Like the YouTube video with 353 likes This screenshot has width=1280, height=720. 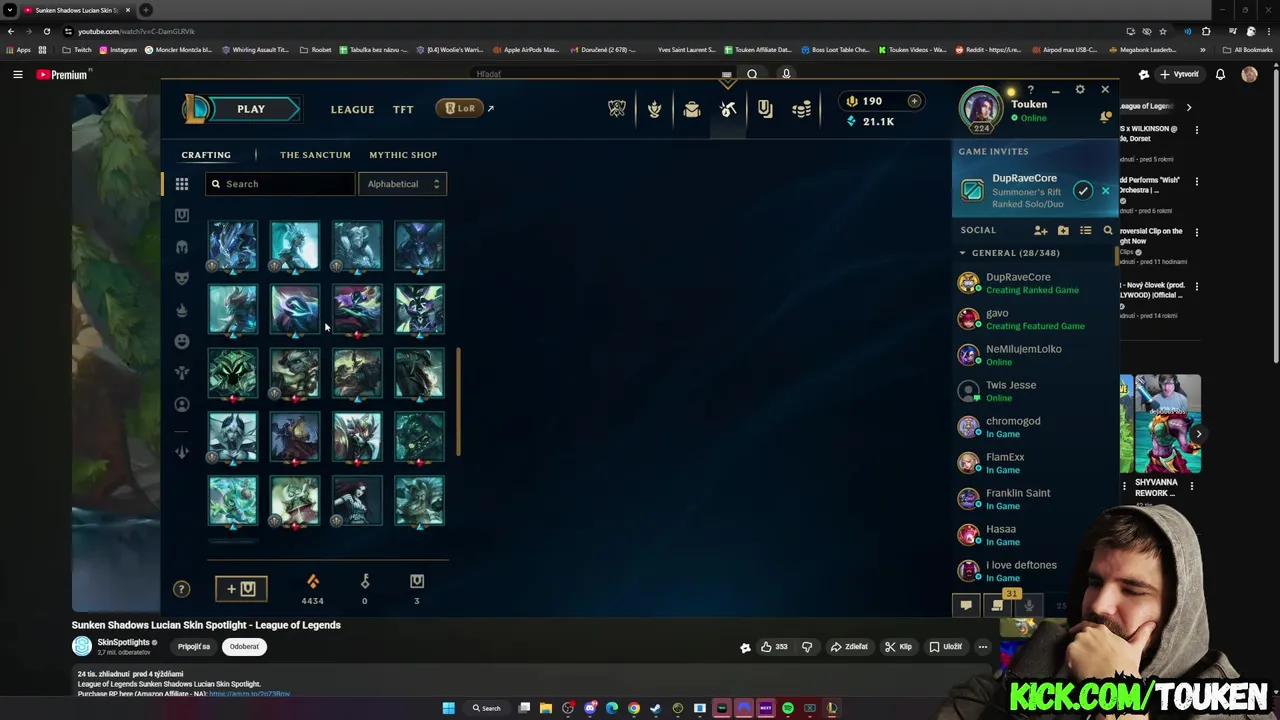(773, 646)
